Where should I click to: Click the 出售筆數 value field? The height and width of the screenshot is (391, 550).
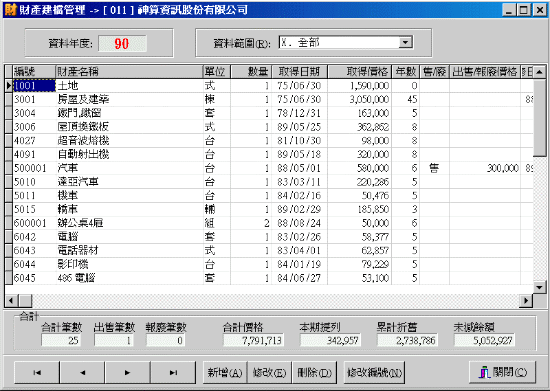pyautogui.click(x=114, y=340)
